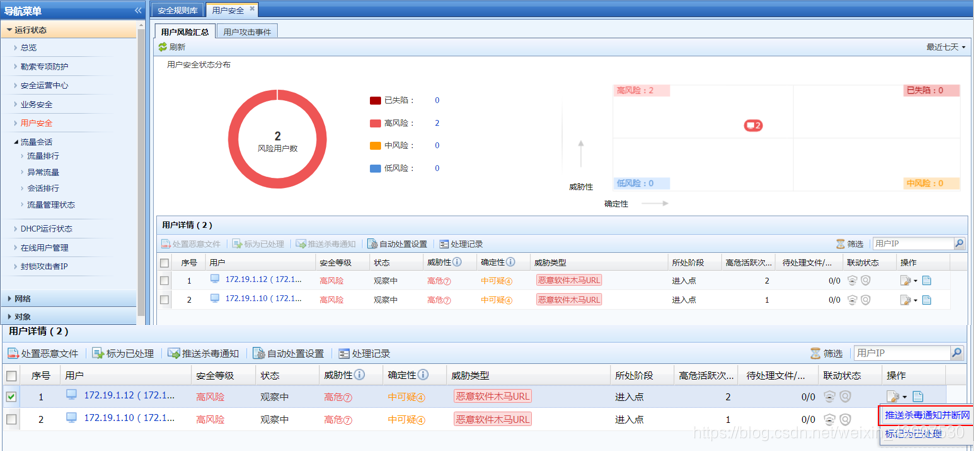Open 业务安全 in the navigation menu
This screenshot has height=451, width=974.
coord(37,104)
